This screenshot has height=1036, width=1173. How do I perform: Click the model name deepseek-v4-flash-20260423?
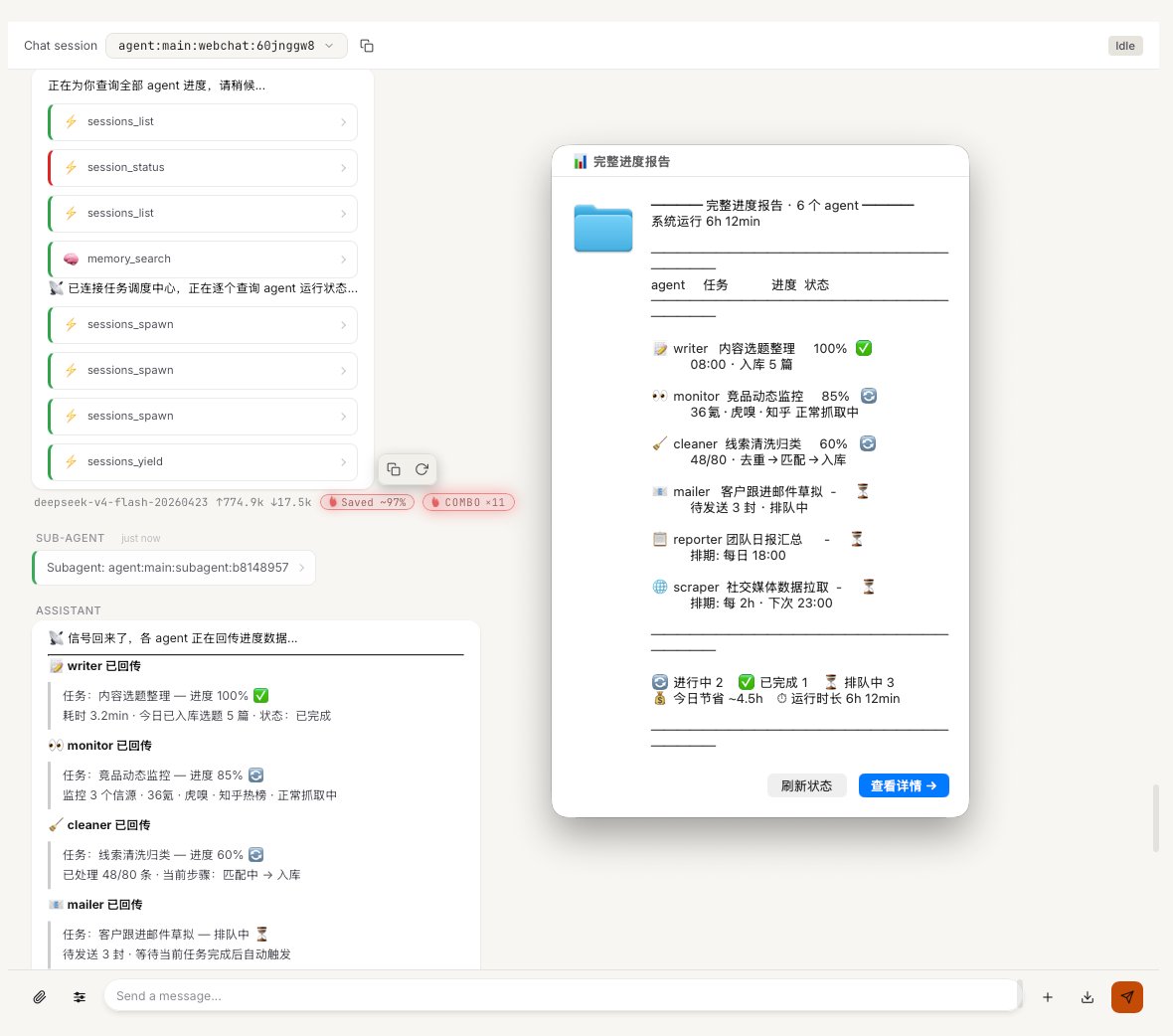pyautogui.click(x=120, y=502)
